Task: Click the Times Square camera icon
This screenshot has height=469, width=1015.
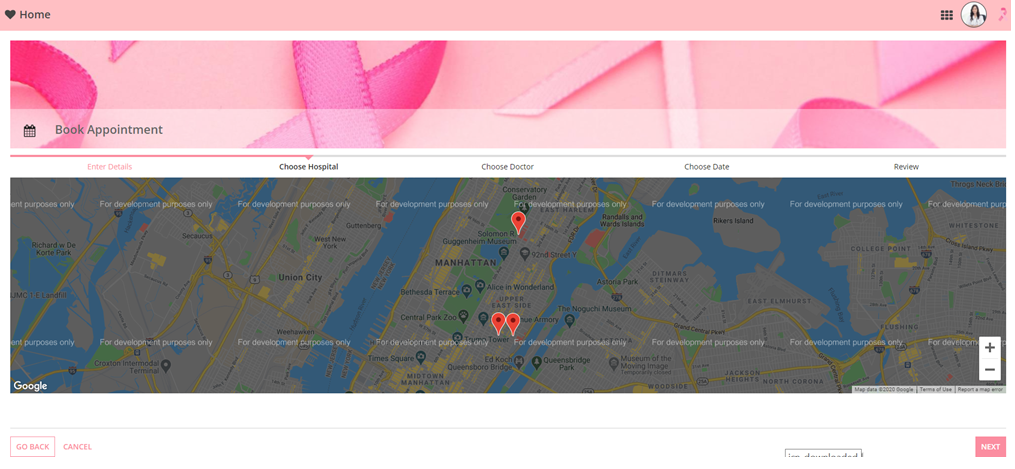Action: 421,356
